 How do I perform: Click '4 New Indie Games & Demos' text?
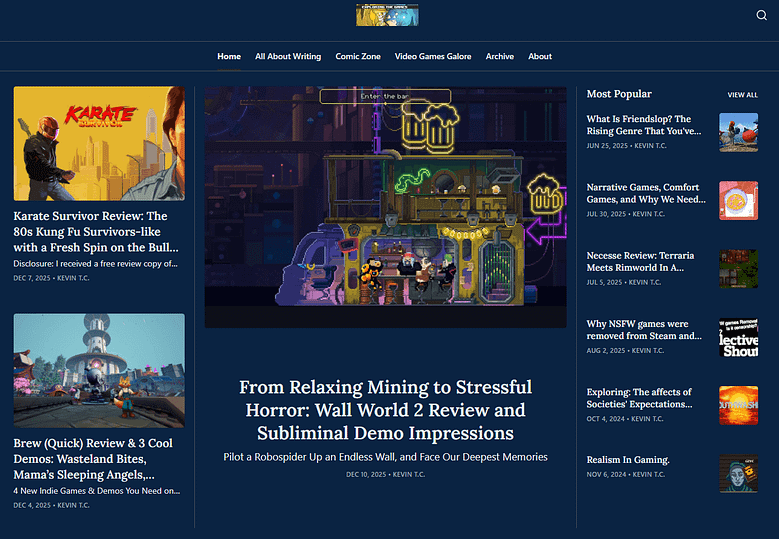coord(97,491)
